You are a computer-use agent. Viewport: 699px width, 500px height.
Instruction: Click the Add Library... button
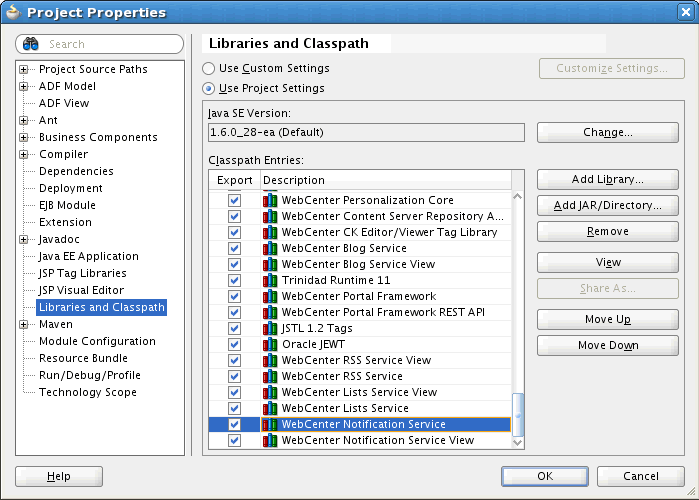point(608,179)
